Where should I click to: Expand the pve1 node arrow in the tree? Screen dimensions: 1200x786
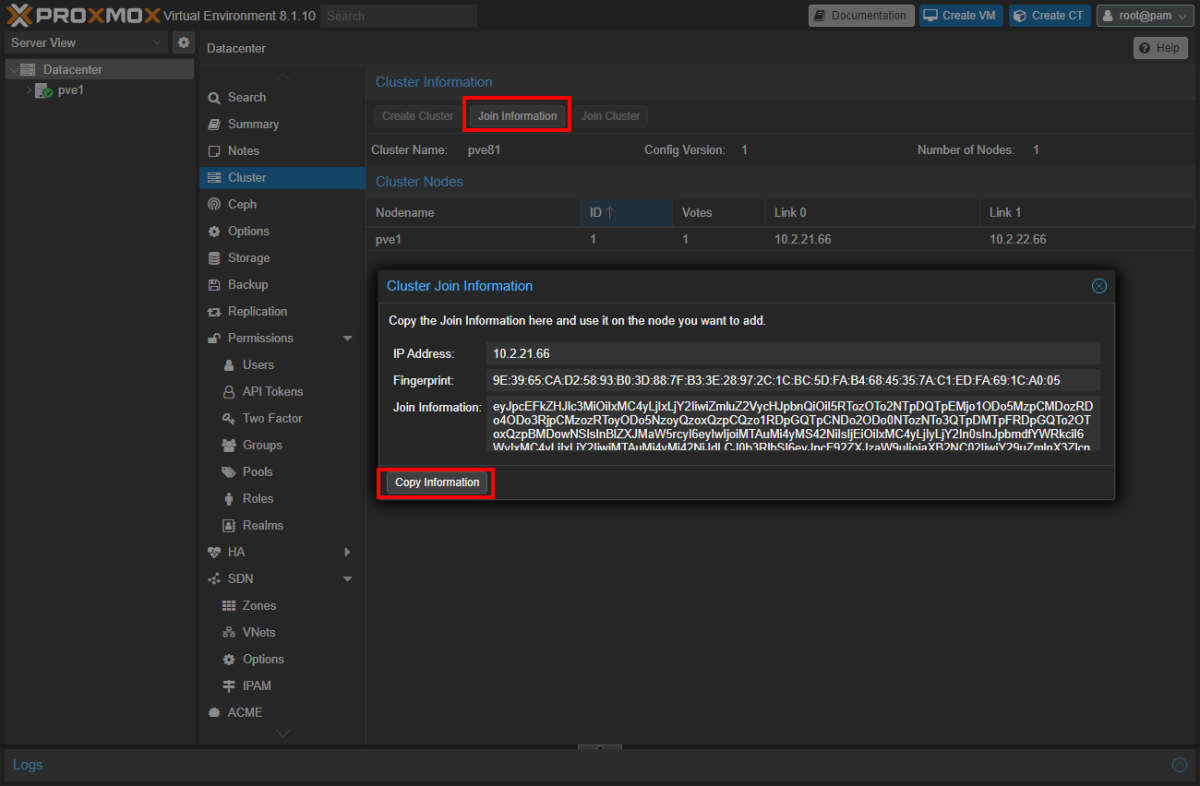point(28,90)
